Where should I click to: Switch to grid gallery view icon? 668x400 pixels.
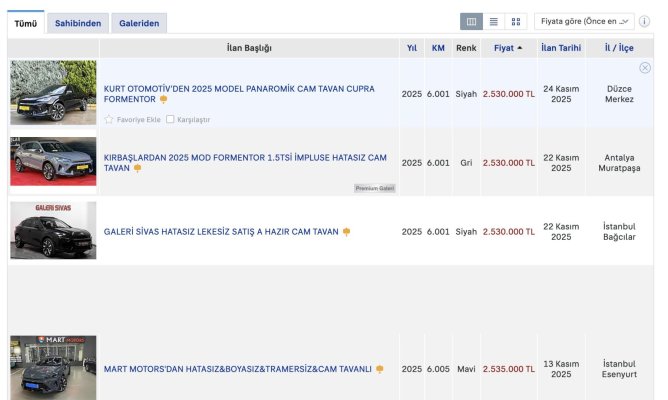tap(516, 21)
